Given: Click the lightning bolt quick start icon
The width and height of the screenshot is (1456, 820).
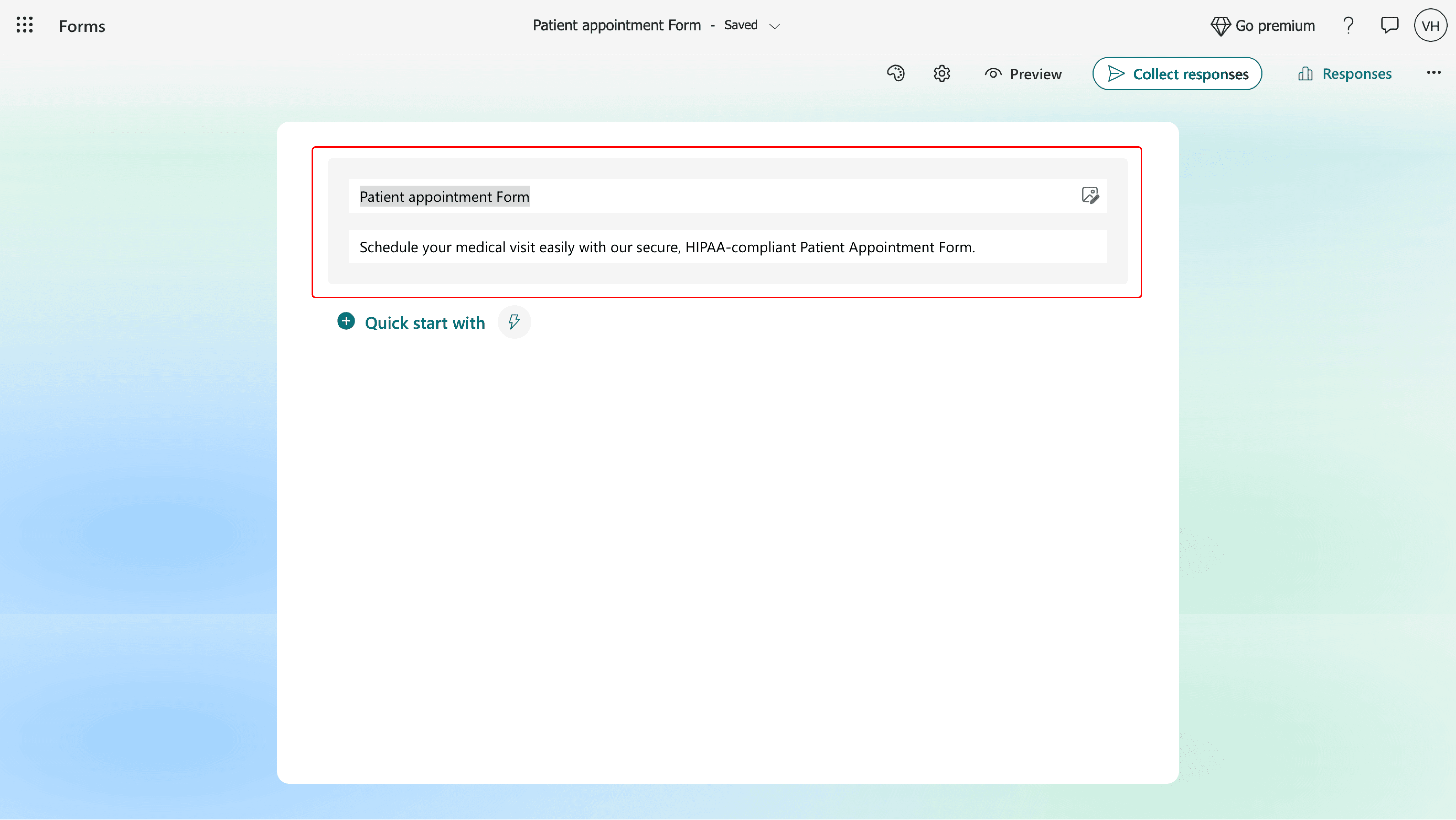Looking at the screenshot, I should click(514, 322).
